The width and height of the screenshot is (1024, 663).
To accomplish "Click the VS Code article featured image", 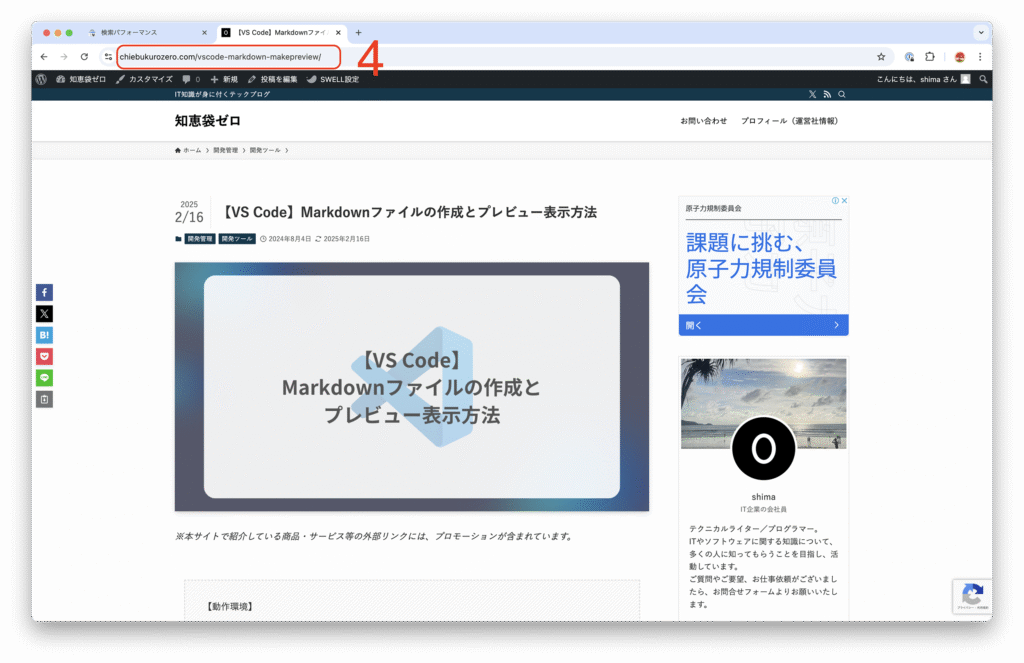I will (411, 387).
